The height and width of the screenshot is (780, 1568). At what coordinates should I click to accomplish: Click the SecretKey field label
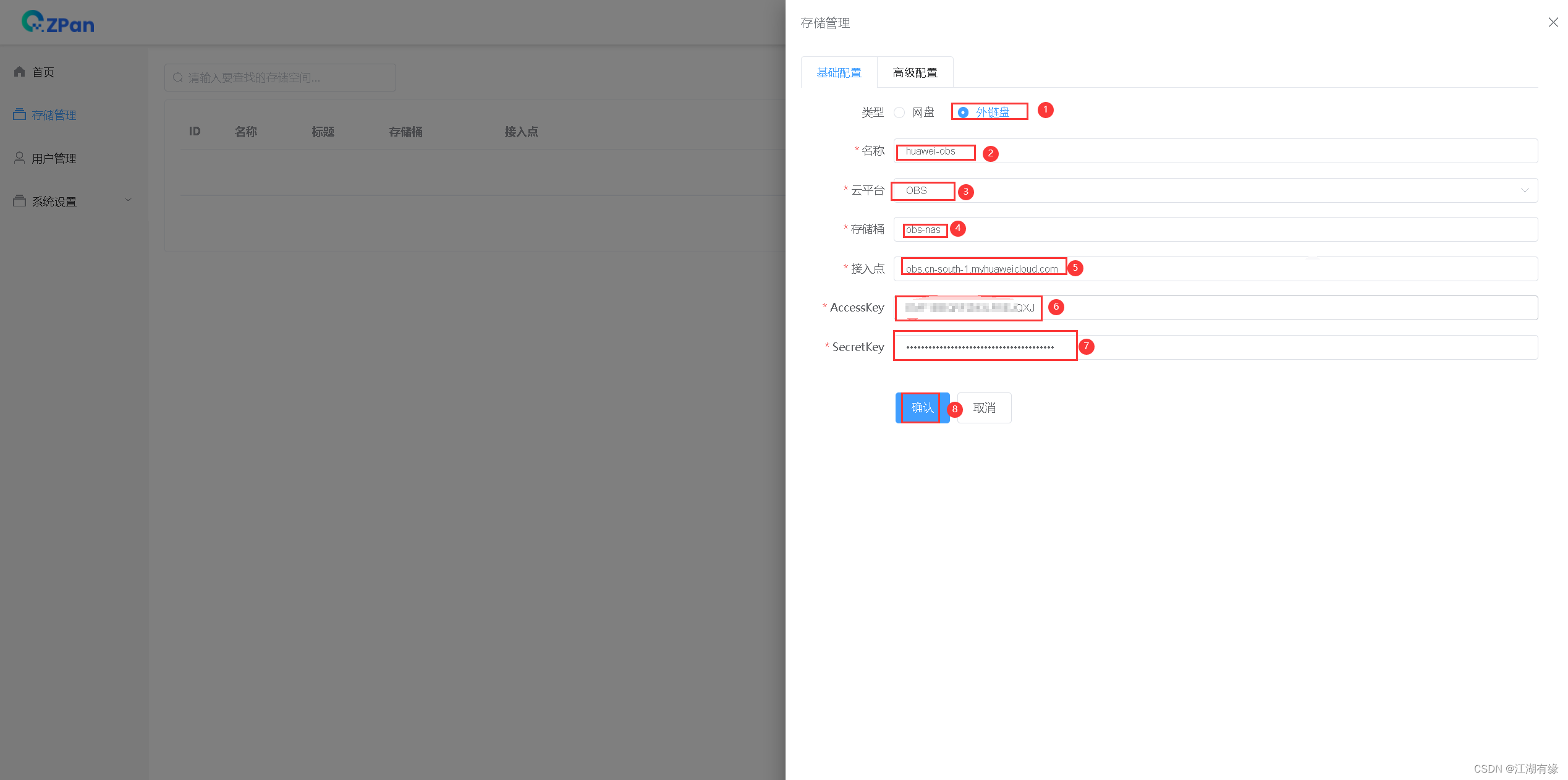(858, 347)
